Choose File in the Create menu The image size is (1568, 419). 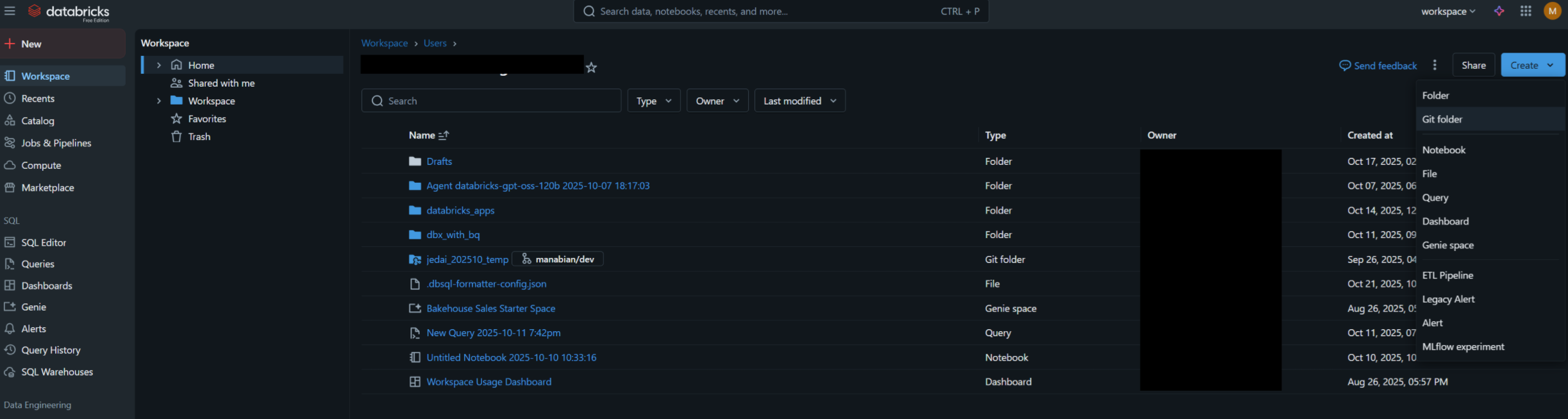click(1490, 174)
